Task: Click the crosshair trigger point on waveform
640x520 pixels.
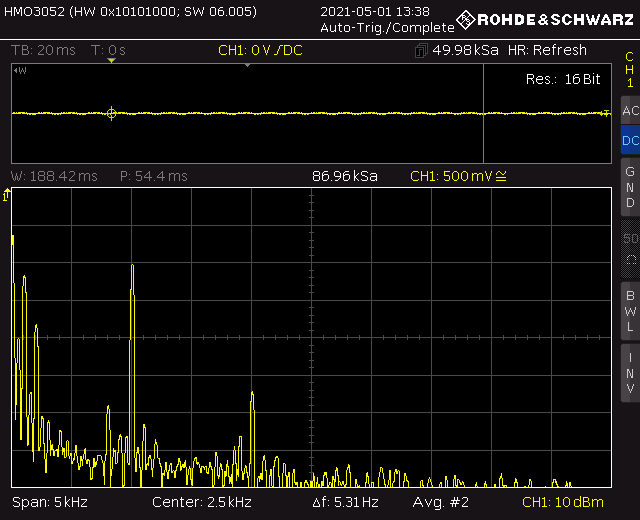Action: (111, 114)
